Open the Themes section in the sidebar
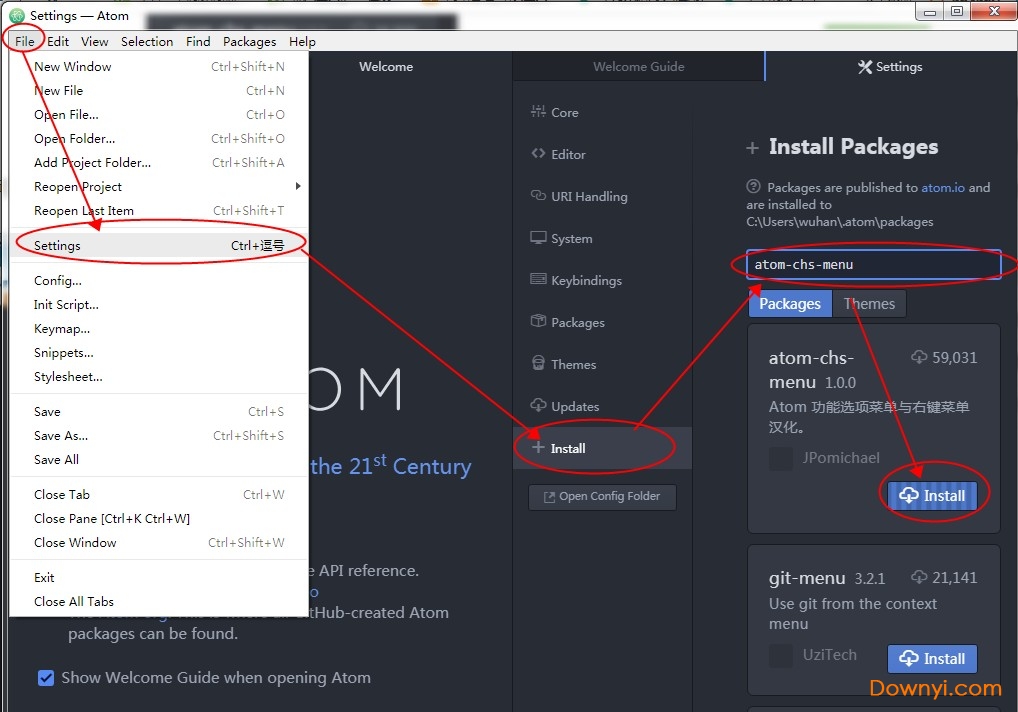The image size is (1018, 712). click(573, 365)
